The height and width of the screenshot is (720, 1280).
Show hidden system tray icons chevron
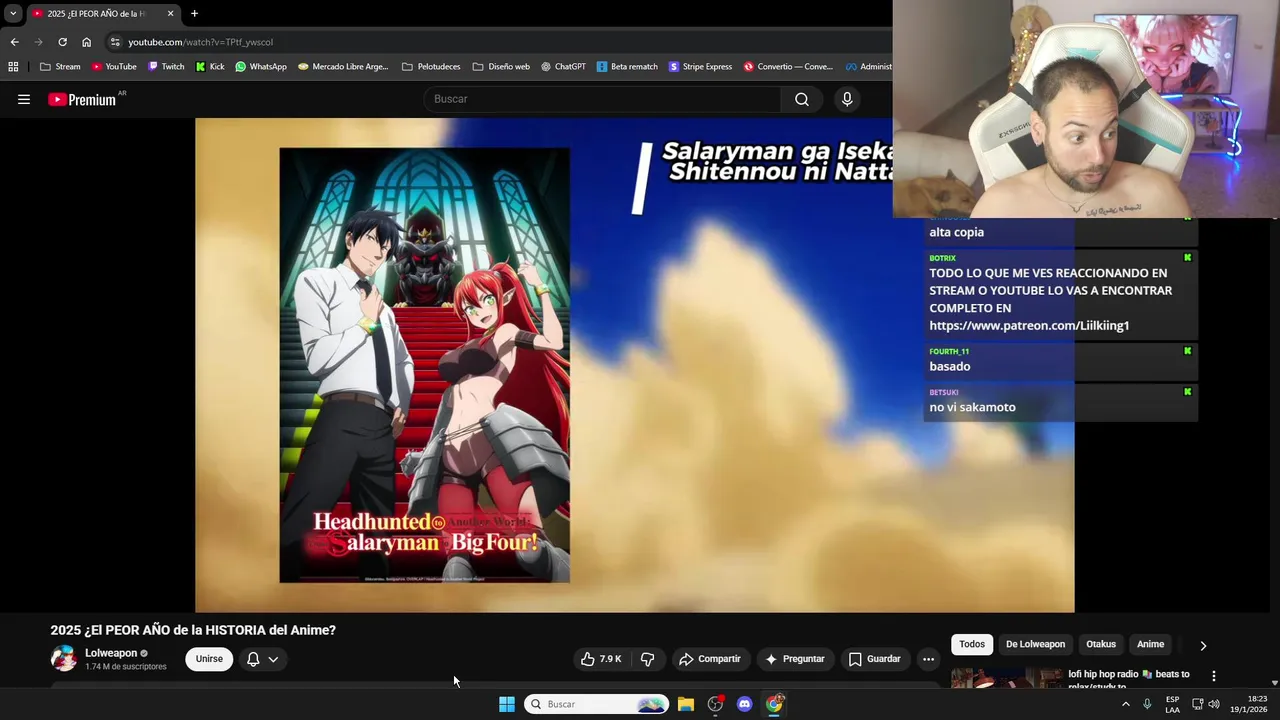[x=1125, y=704]
